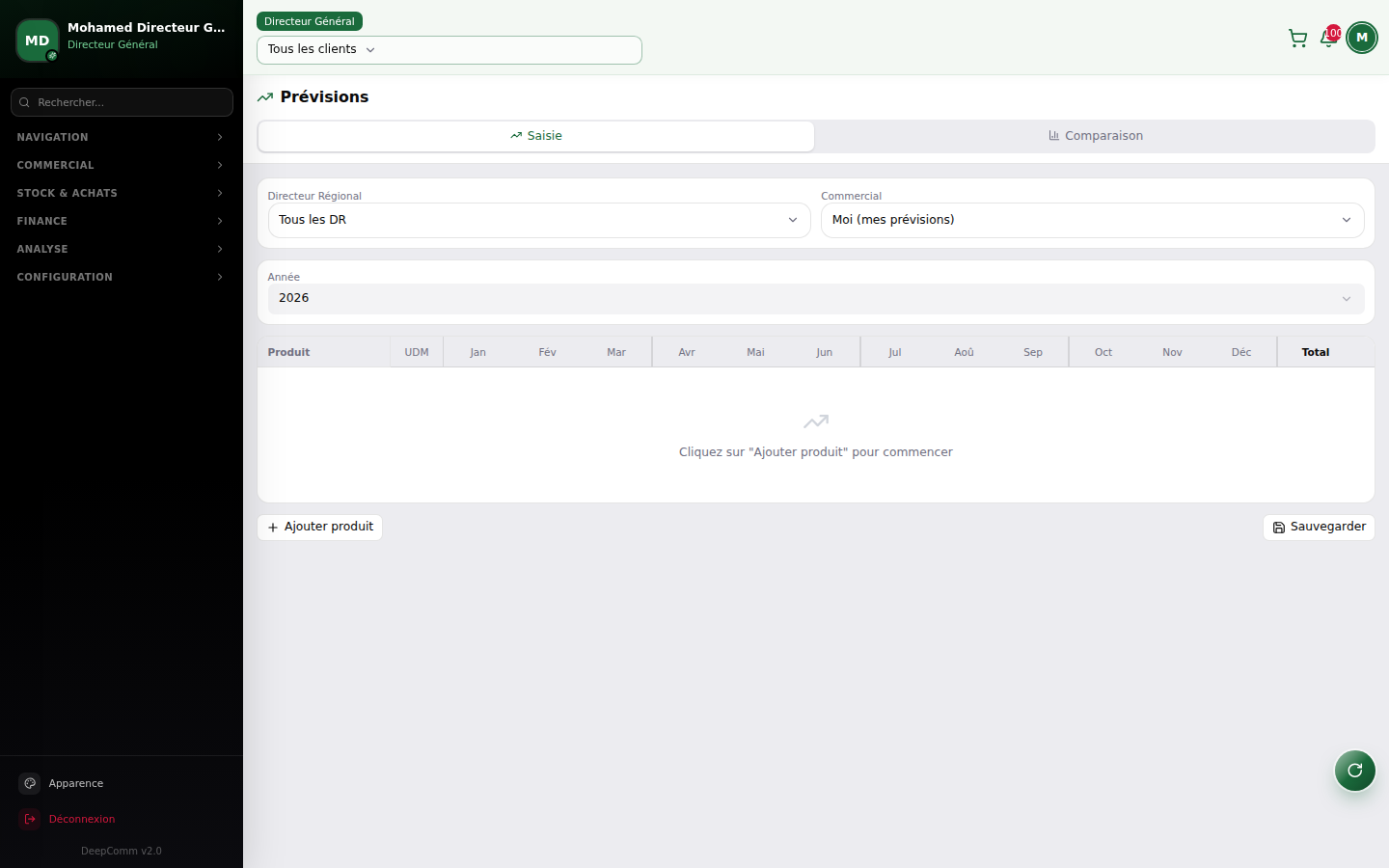
Task: Click the save disk icon on Sauvegarder
Action: [1279, 528]
